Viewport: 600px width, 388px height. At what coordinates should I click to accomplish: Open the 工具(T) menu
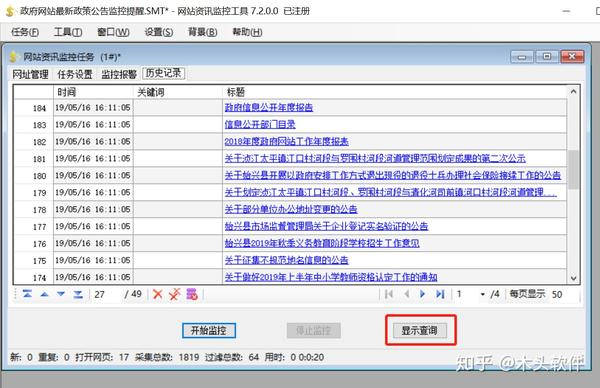(68, 32)
